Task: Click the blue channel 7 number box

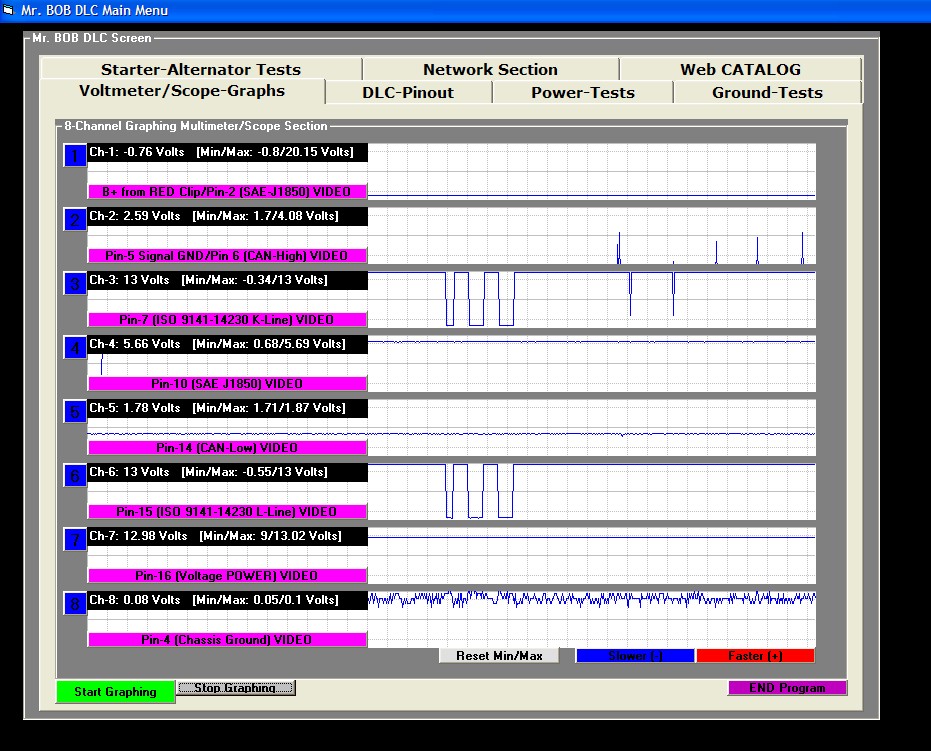Action: coord(75,540)
